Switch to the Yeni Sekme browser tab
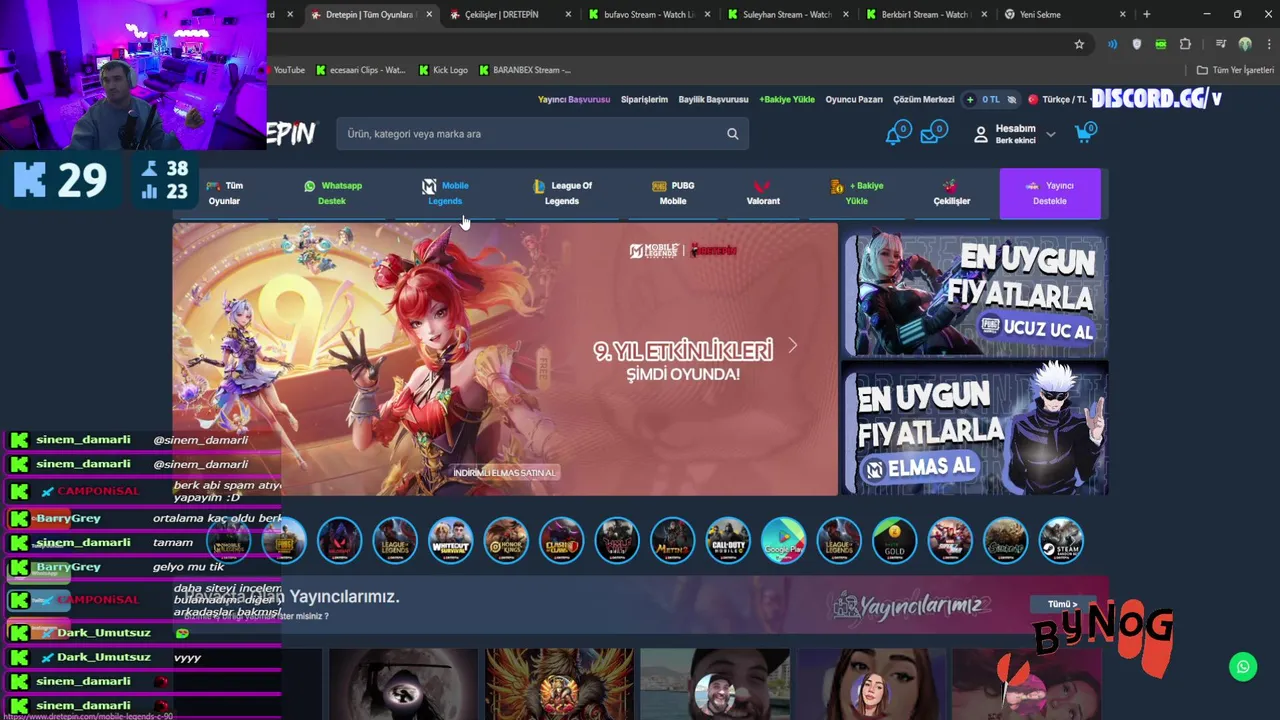The image size is (1280, 720). 1064,14
